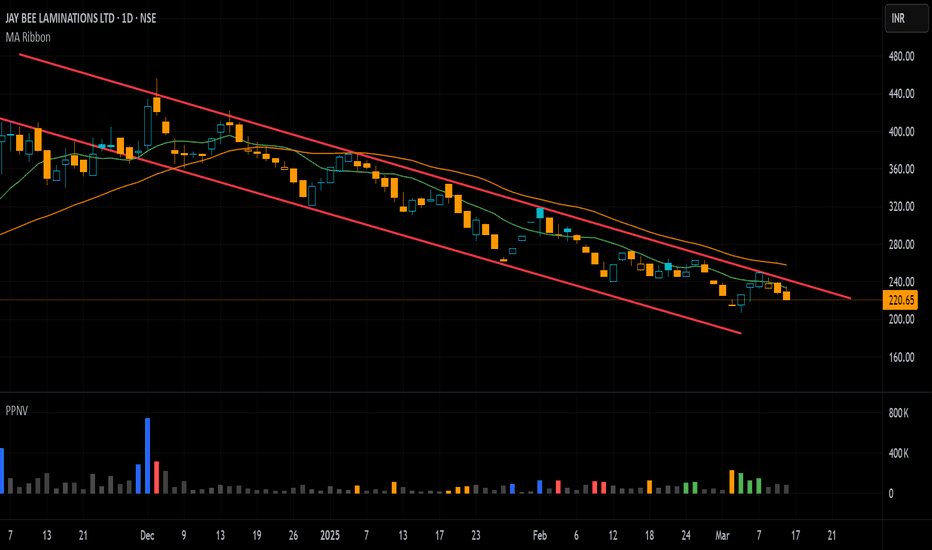This screenshot has width=932, height=550.
Task: Click the JAY BEE LAMINATIONS LTD symbol title
Action: [81, 18]
